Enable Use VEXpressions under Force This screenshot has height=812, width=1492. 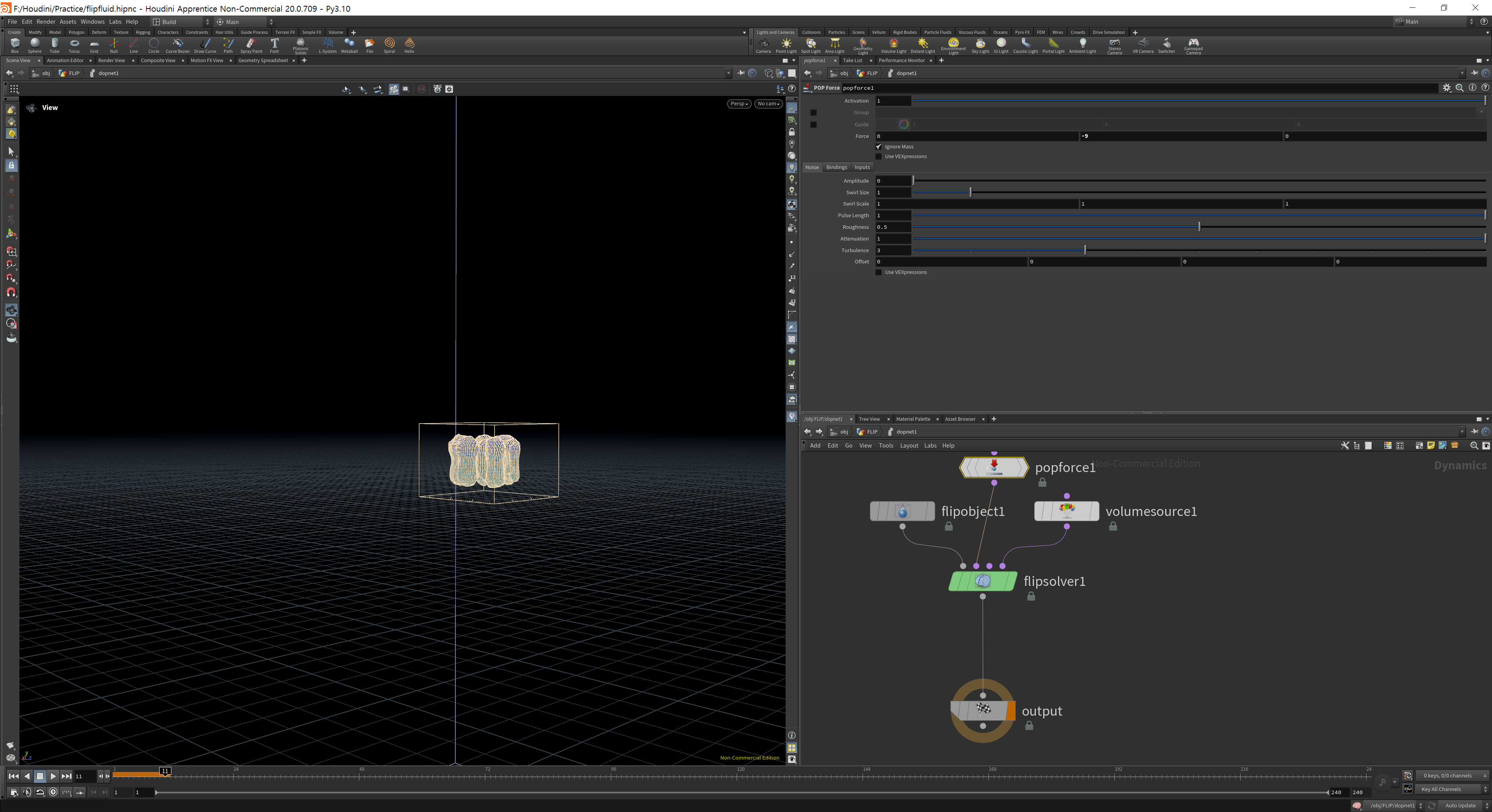click(878, 156)
